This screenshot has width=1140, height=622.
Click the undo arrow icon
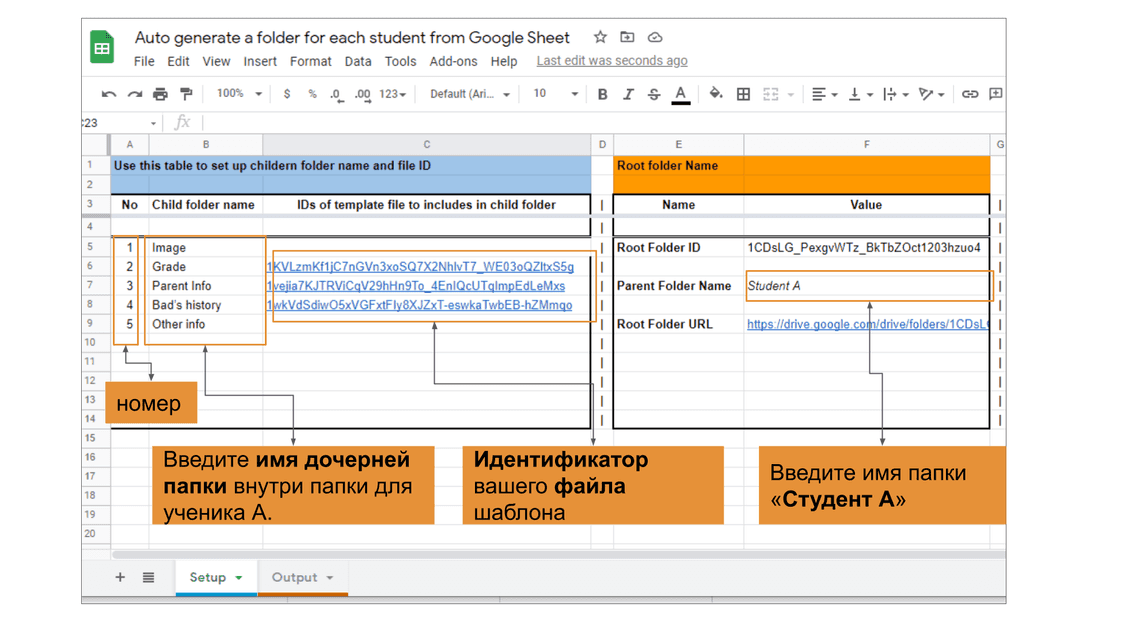coord(108,94)
